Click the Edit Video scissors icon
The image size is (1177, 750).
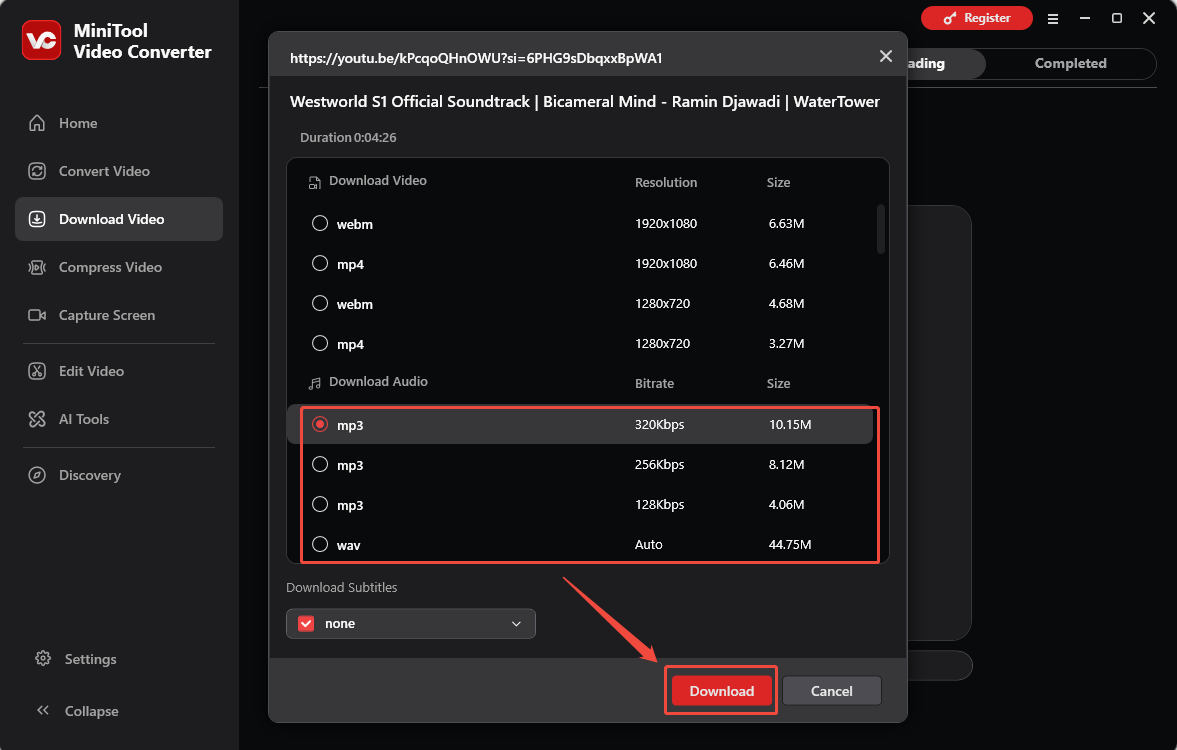pyautogui.click(x=37, y=371)
